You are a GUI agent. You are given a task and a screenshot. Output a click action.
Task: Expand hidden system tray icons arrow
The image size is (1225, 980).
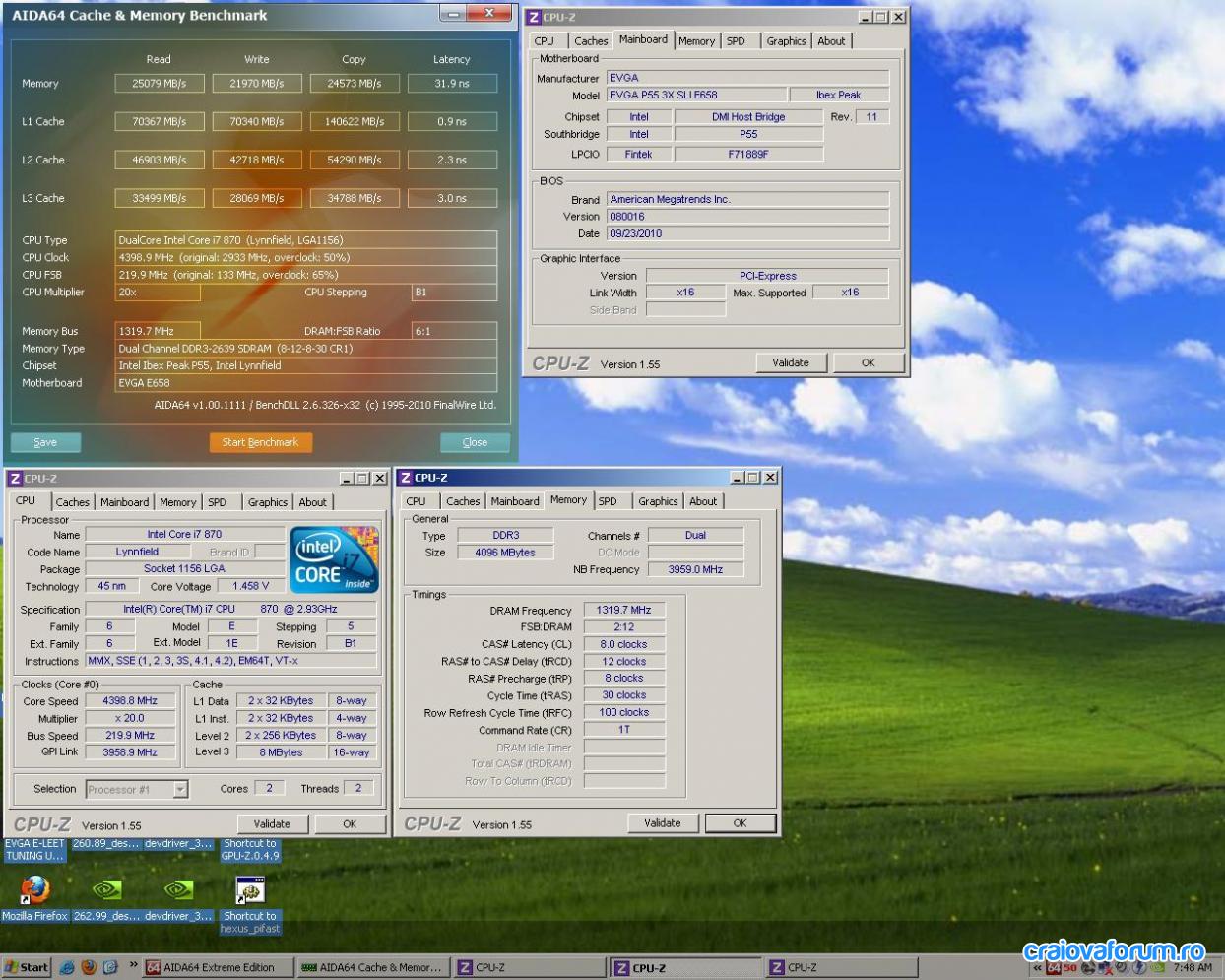1037,968
